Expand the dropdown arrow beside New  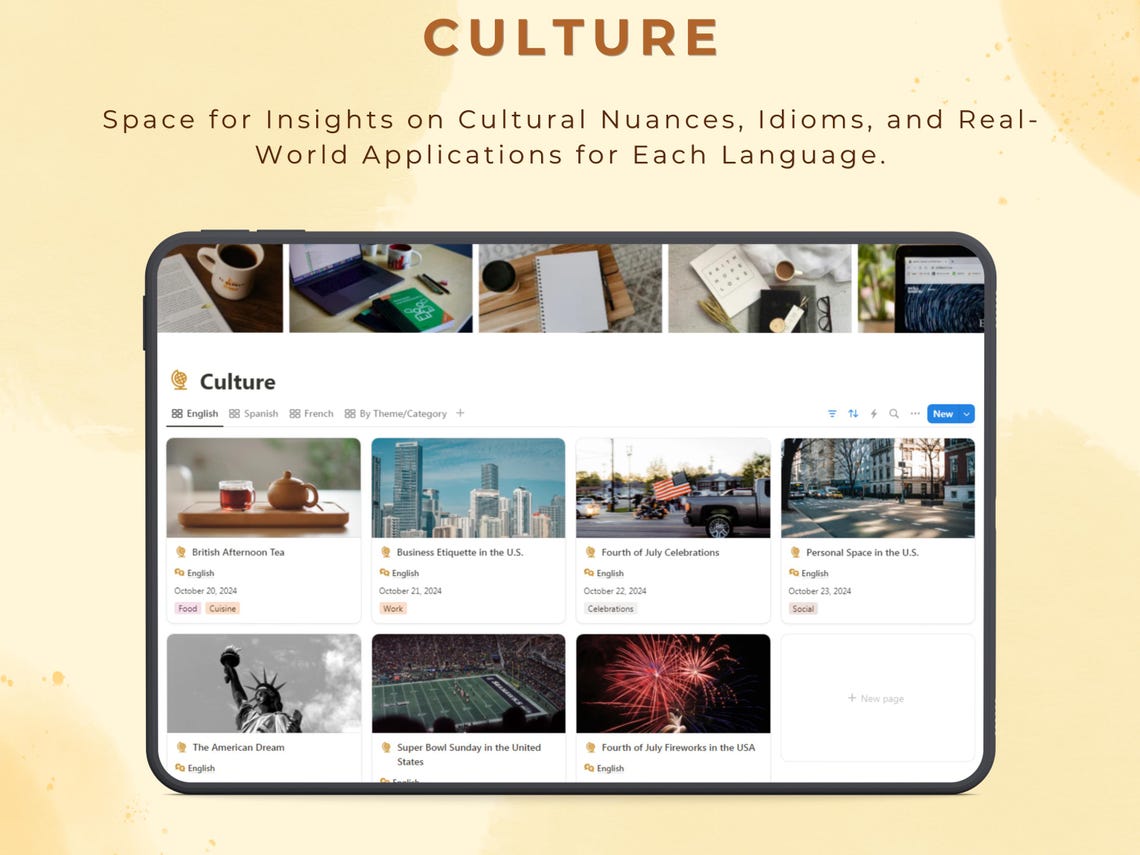point(967,414)
